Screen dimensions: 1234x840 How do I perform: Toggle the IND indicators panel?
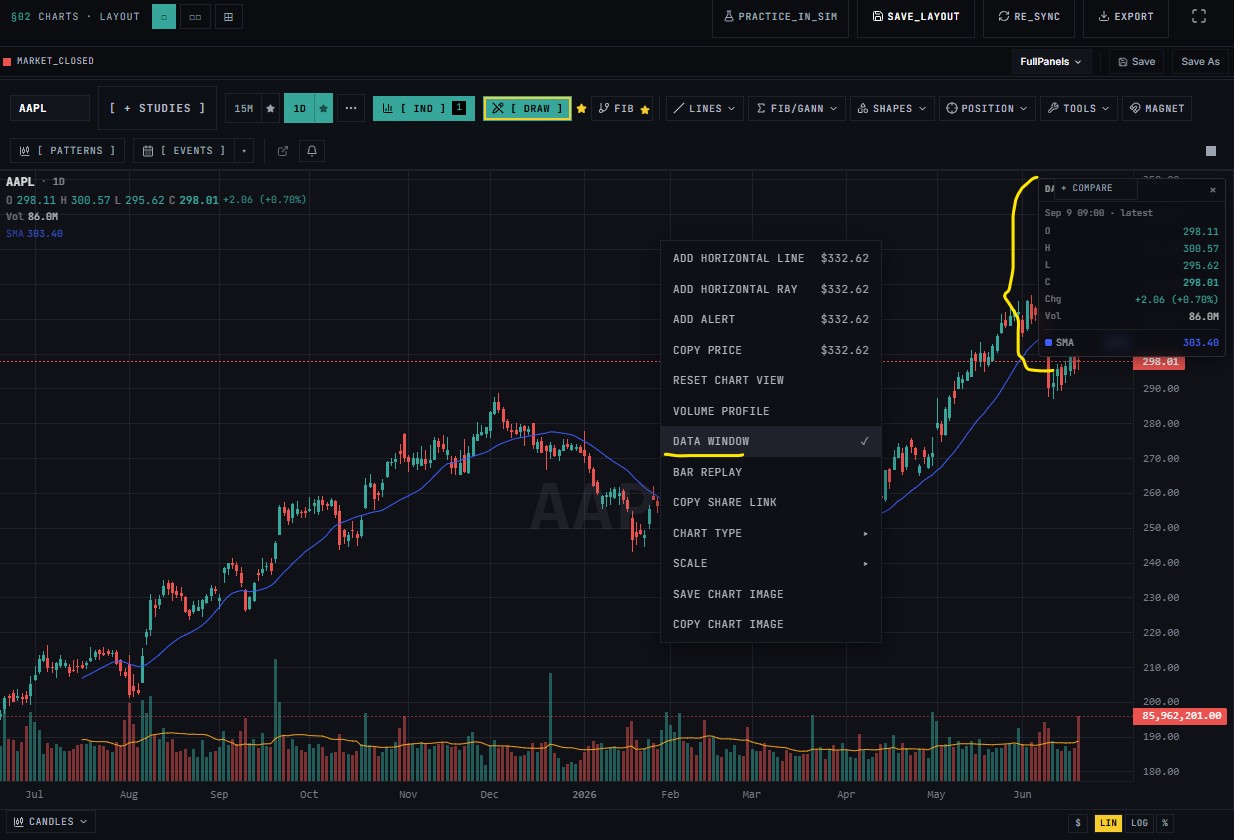pyautogui.click(x=425, y=108)
